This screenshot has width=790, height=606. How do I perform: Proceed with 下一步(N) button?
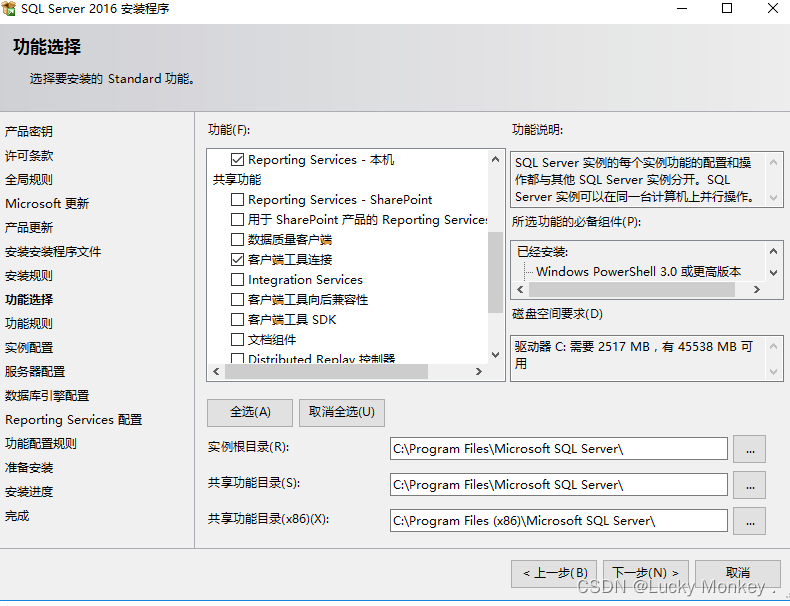(x=645, y=573)
